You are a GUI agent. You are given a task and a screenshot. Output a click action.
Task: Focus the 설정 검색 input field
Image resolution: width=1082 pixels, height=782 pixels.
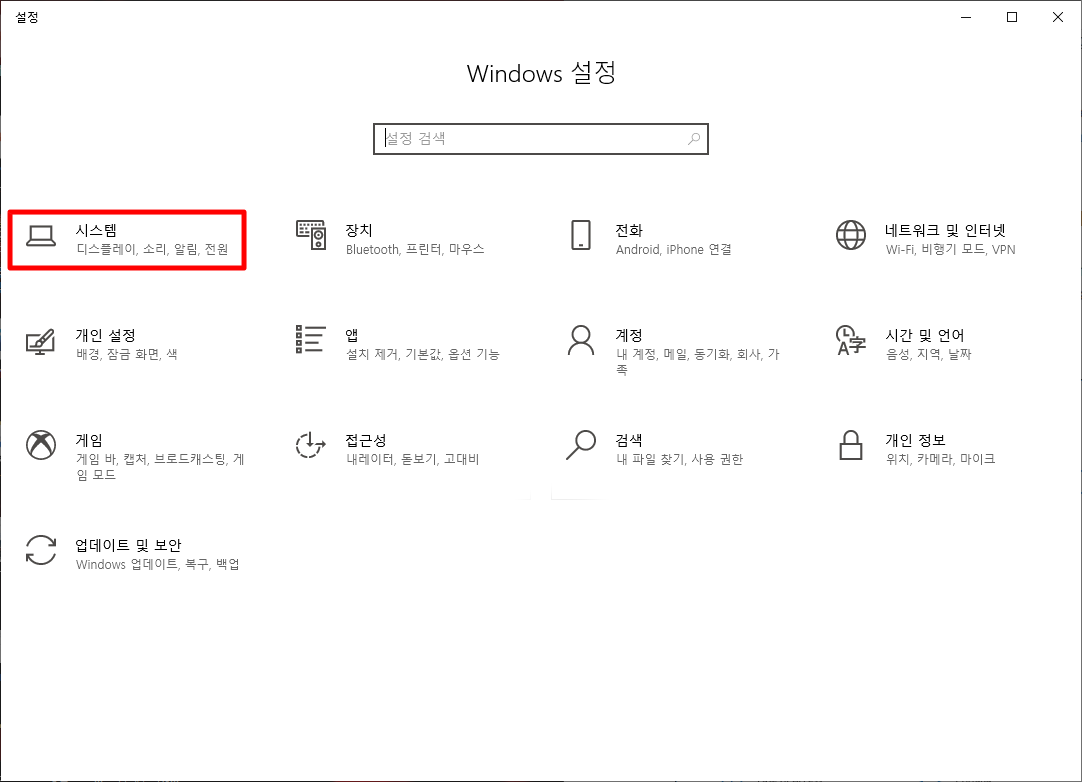541,139
